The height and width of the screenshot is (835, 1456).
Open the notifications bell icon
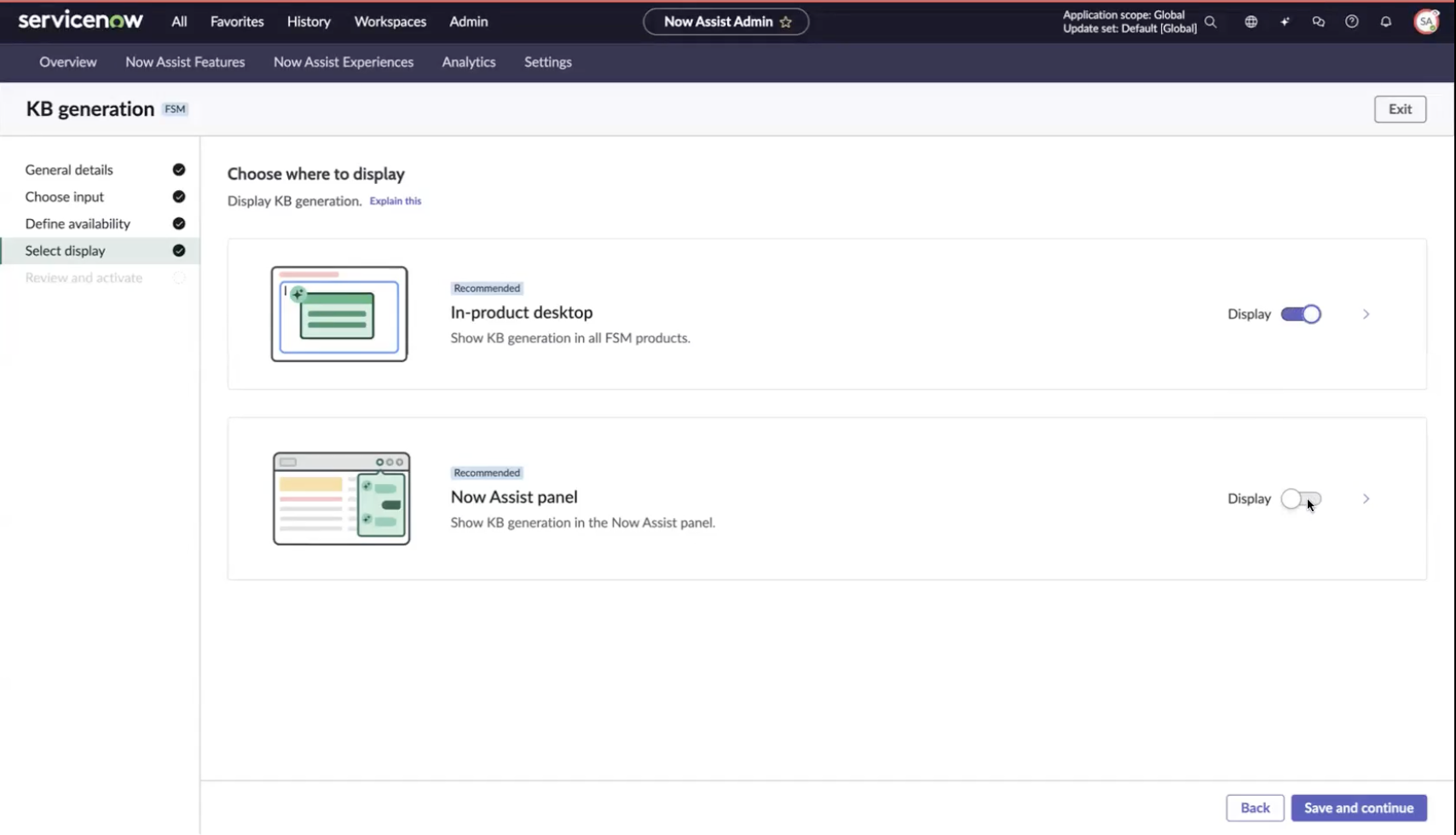pos(1386,22)
